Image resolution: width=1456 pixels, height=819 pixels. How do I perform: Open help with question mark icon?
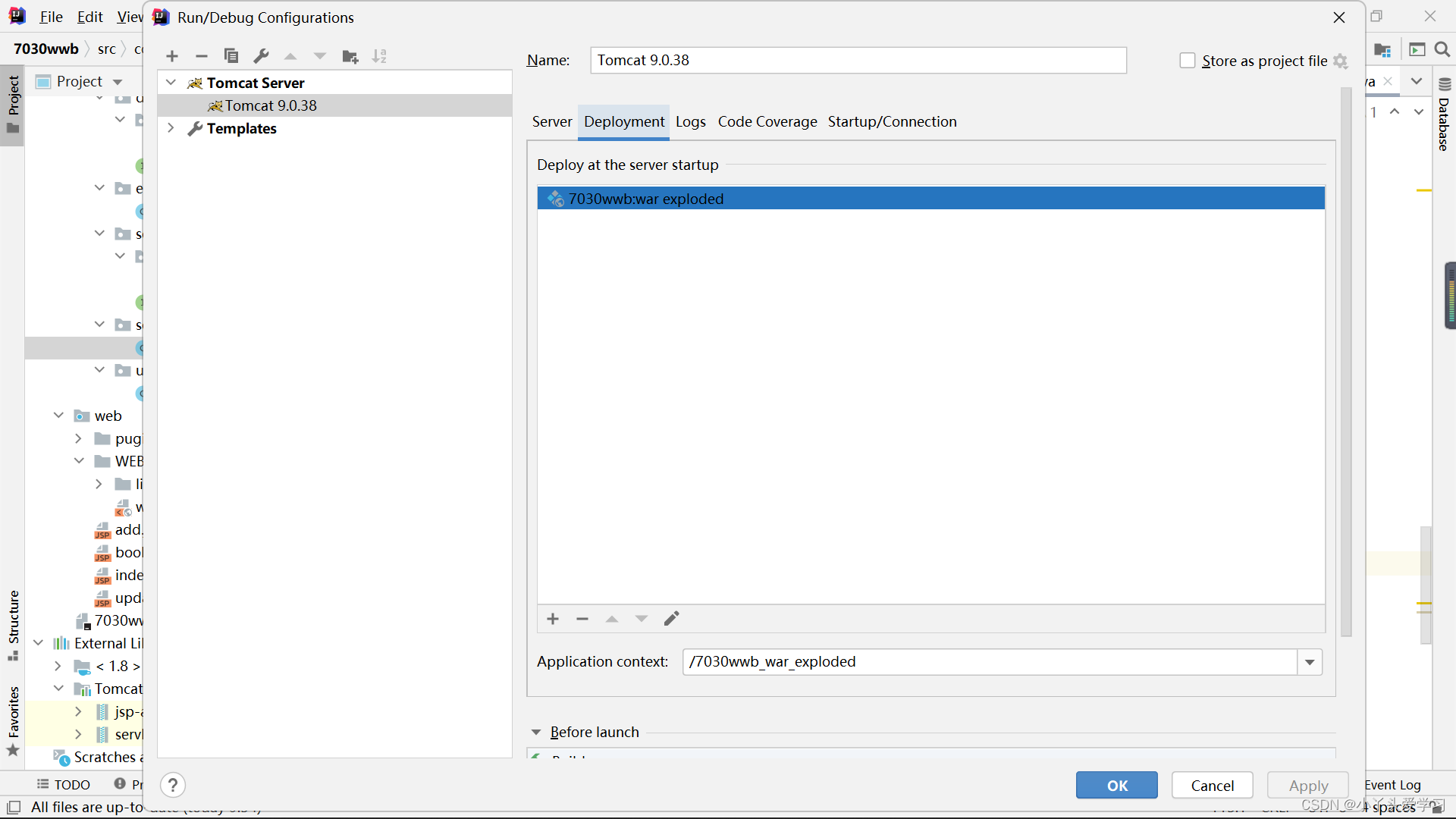click(173, 785)
